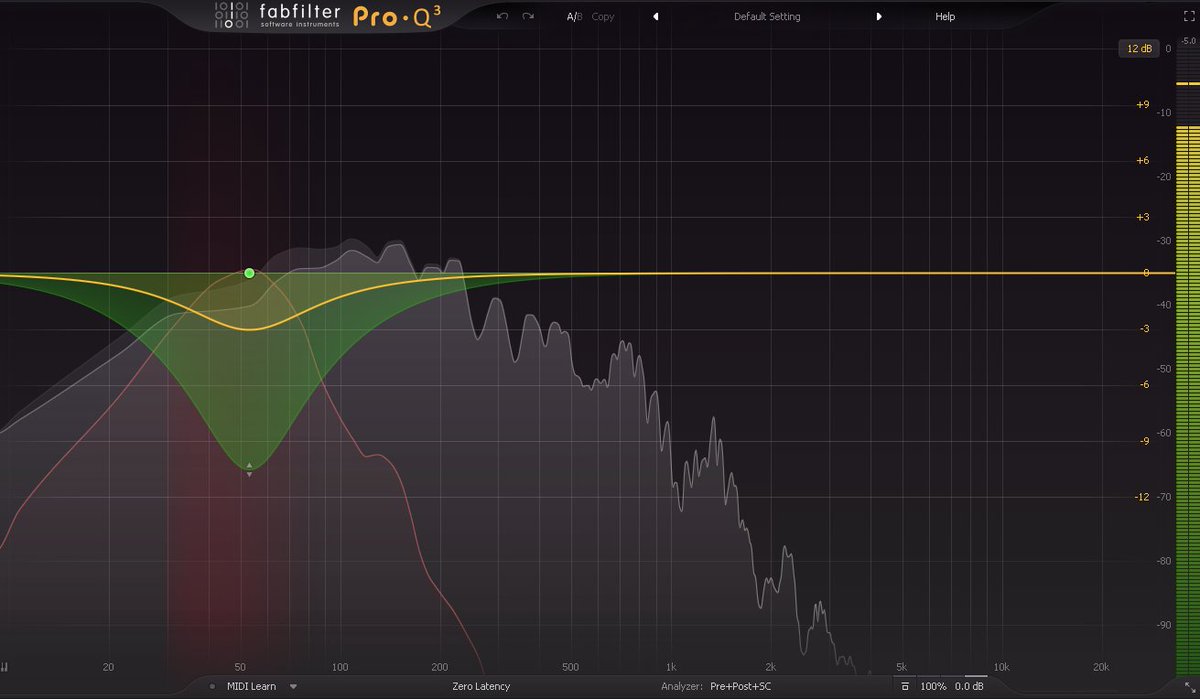Click the +9 dB scale label

coord(1142,104)
